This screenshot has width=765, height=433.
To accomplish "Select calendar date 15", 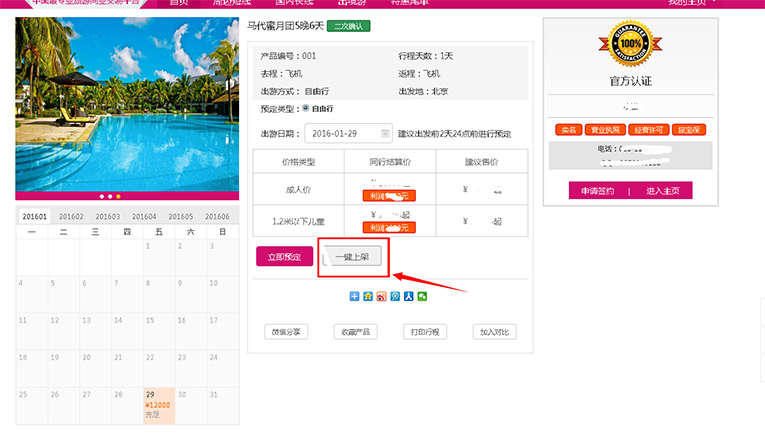I will pos(159,331).
